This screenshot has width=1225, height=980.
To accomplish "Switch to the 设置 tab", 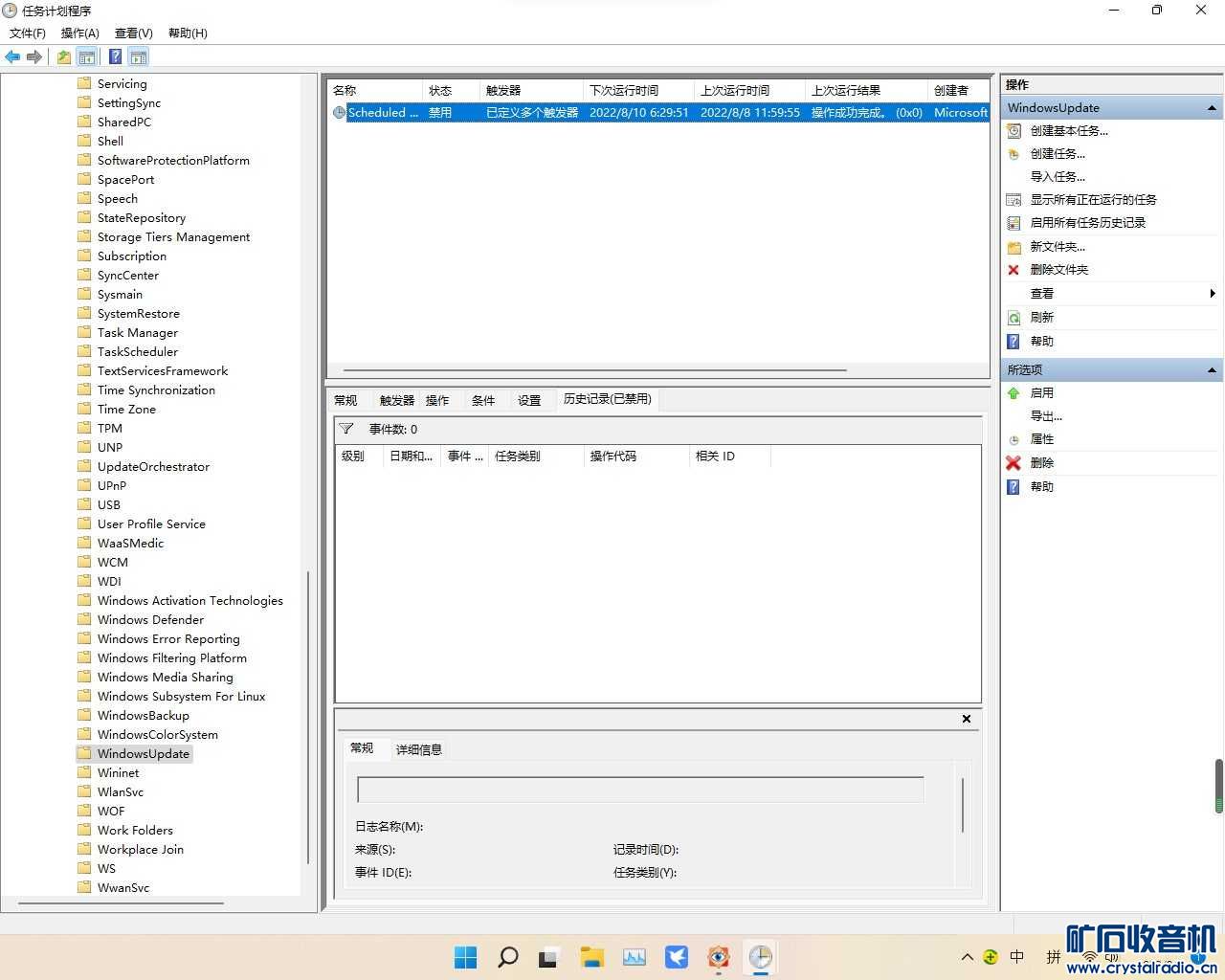I will click(x=529, y=400).
